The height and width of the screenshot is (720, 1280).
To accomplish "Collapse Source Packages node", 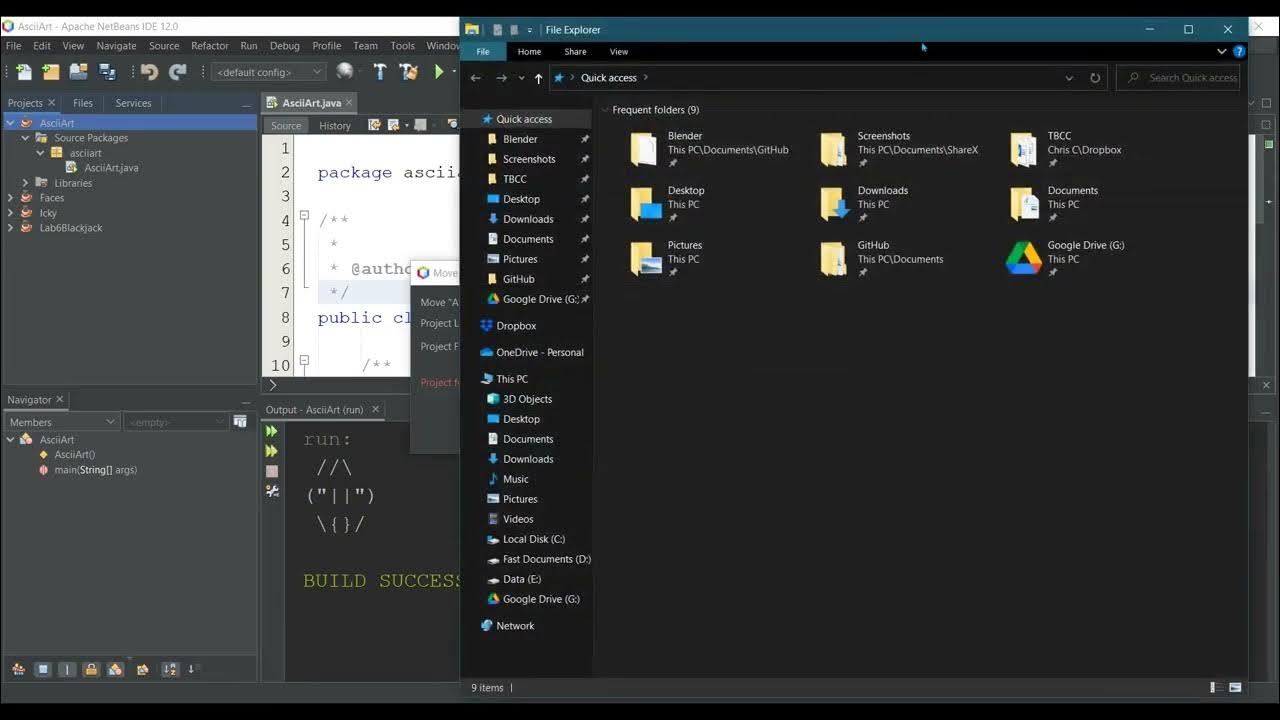I will click(26, 138).
